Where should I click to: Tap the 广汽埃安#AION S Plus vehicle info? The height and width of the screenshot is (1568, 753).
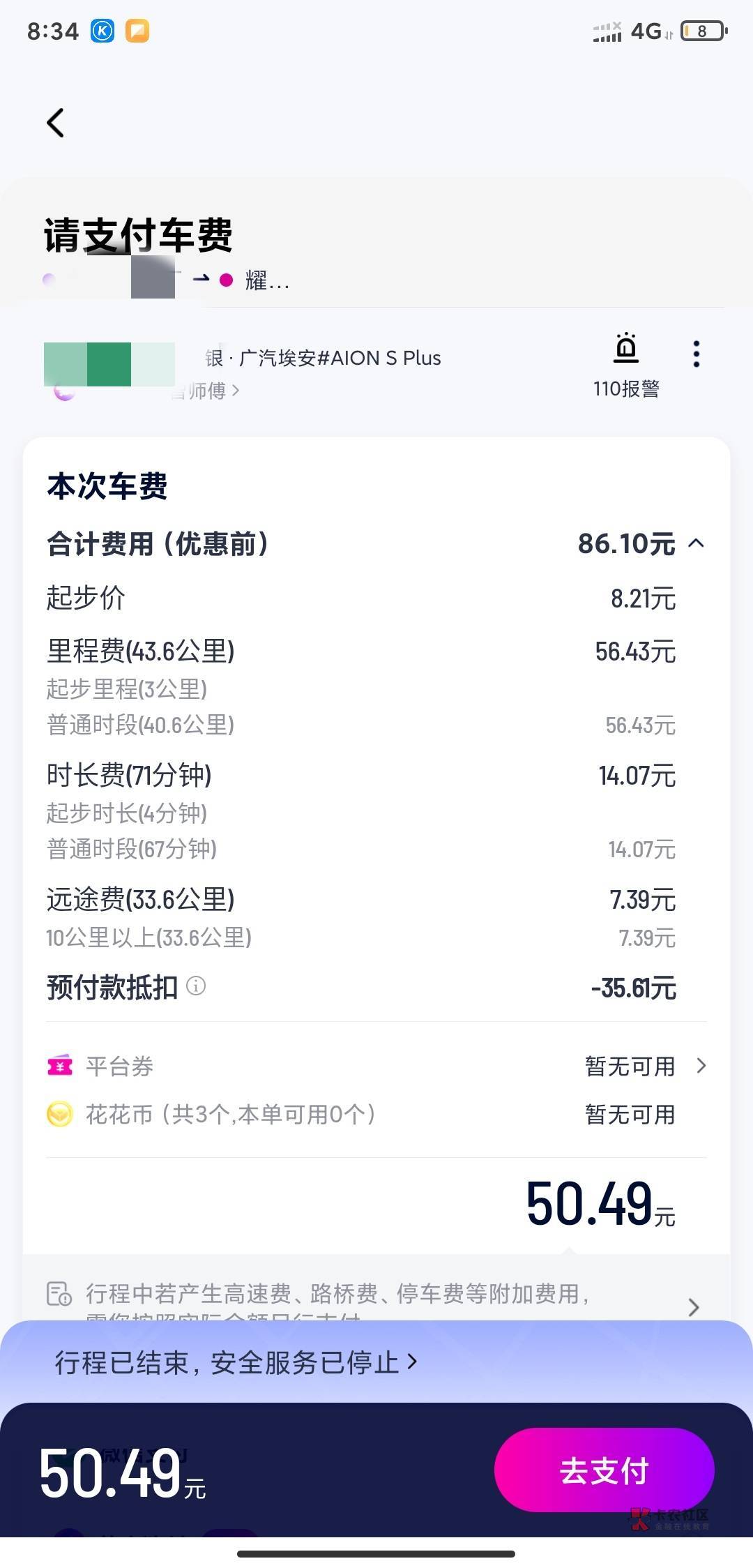pos(339,359)
